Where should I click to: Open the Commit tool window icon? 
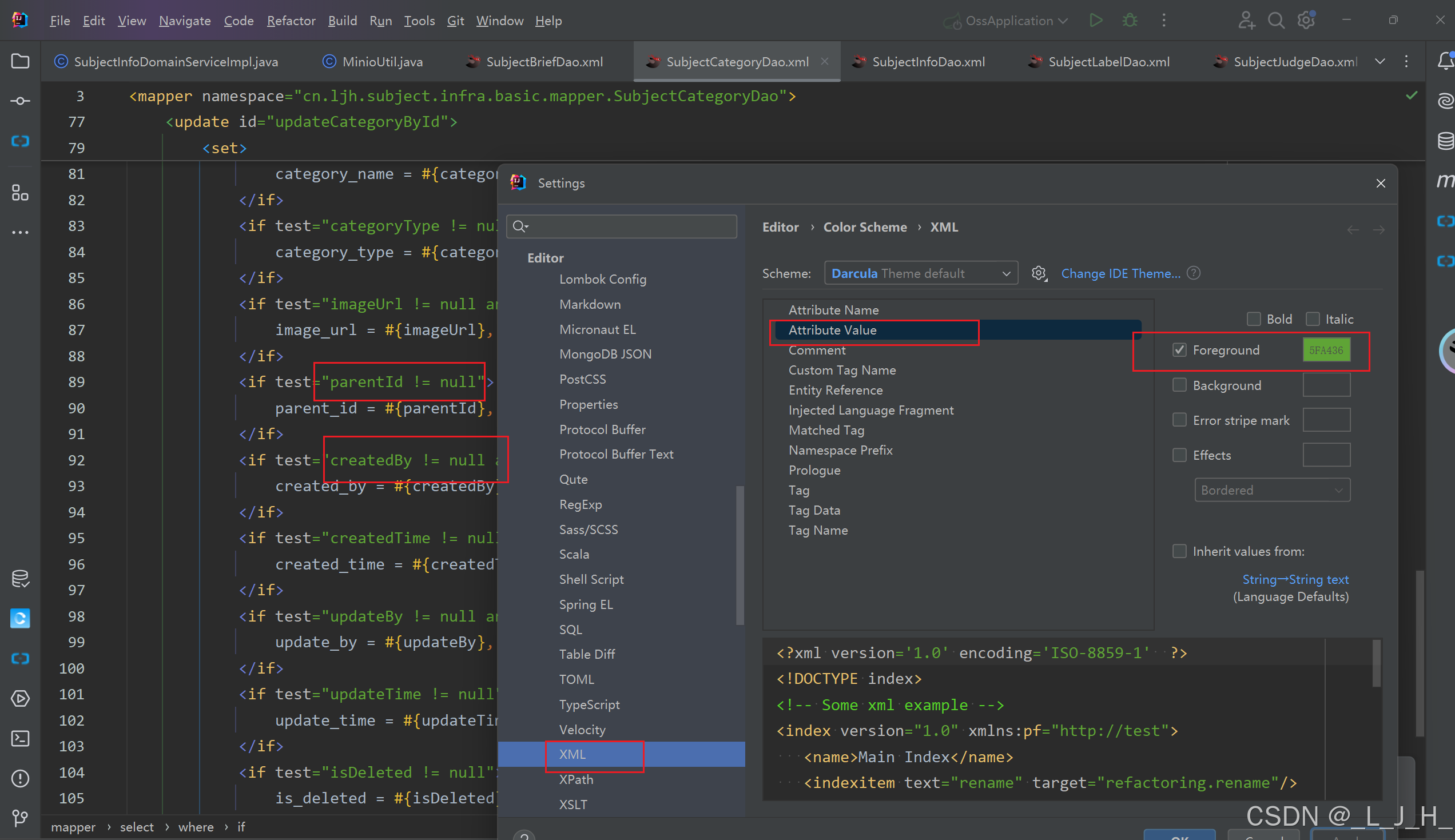[20, 101]
